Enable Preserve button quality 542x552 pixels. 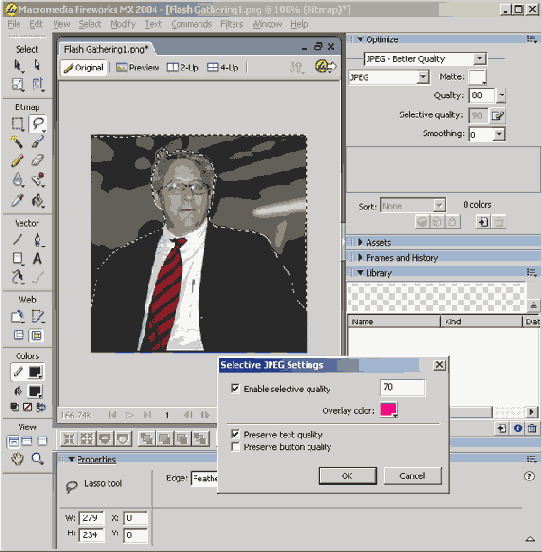coord(235,447)
